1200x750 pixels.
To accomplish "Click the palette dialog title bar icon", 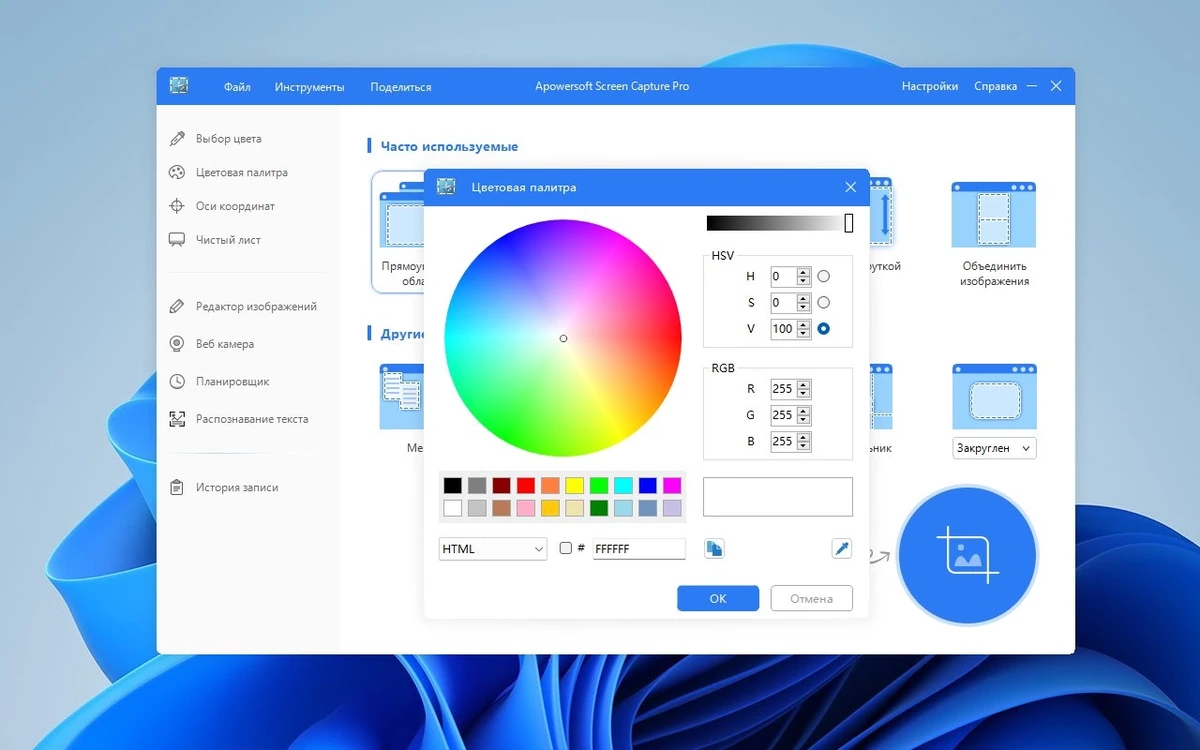I will 446,187.
